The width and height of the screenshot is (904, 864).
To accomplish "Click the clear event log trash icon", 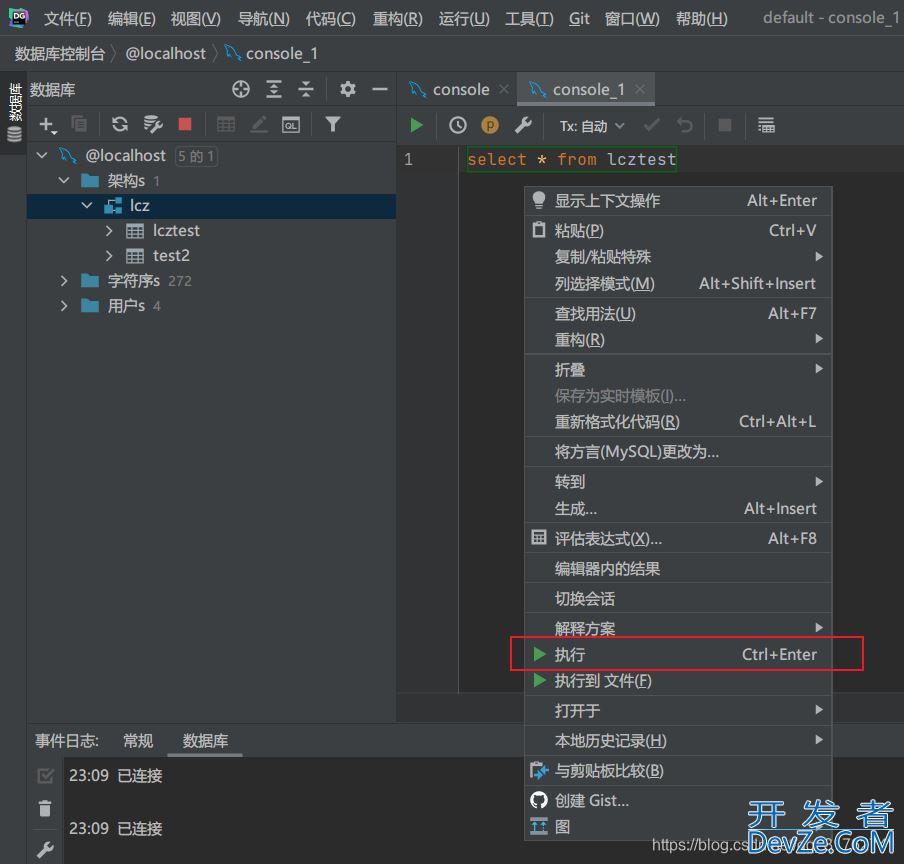I will [x=45, y=808].
